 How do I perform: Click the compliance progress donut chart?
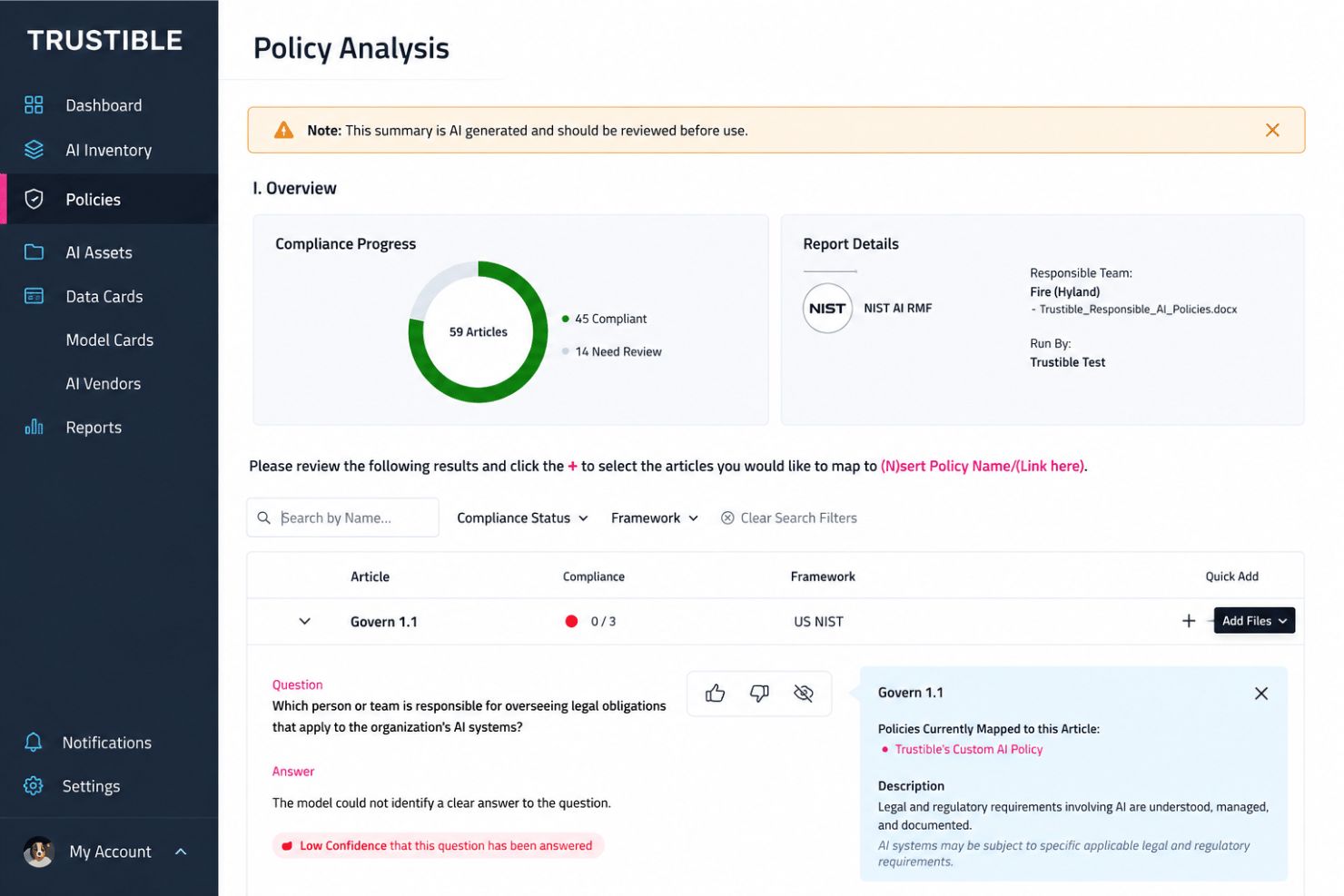click(x=479, y=331)
